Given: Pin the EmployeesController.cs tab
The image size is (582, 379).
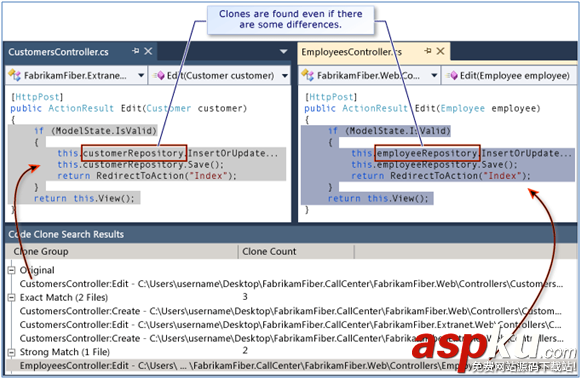Looking at the screenshot, I should (x=428, y=51).
